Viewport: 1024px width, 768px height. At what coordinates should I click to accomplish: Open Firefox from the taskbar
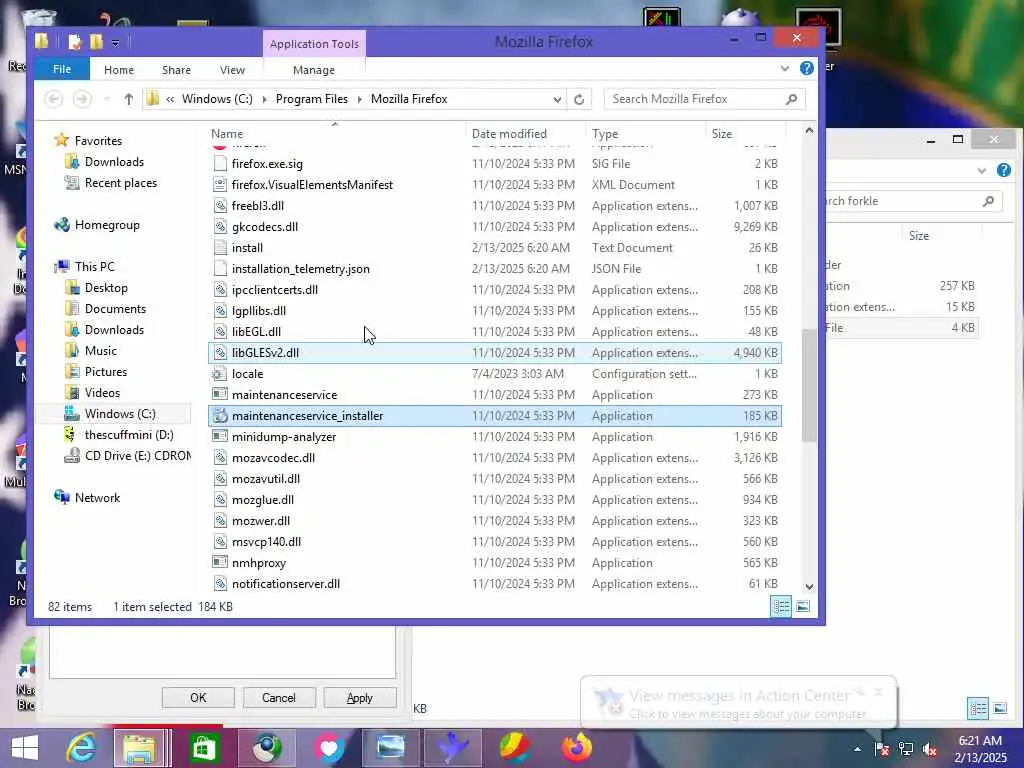(576, 748)
